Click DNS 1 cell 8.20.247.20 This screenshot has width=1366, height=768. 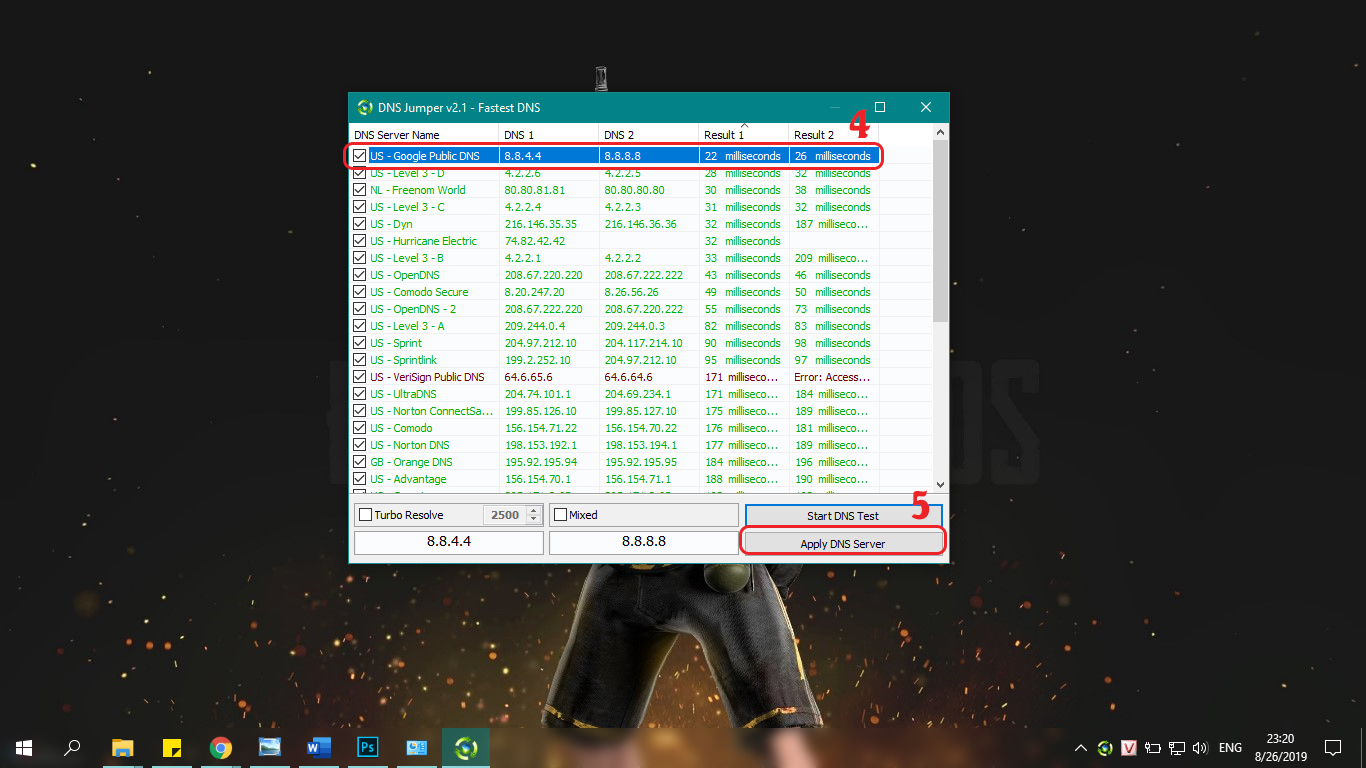[534, 292]
